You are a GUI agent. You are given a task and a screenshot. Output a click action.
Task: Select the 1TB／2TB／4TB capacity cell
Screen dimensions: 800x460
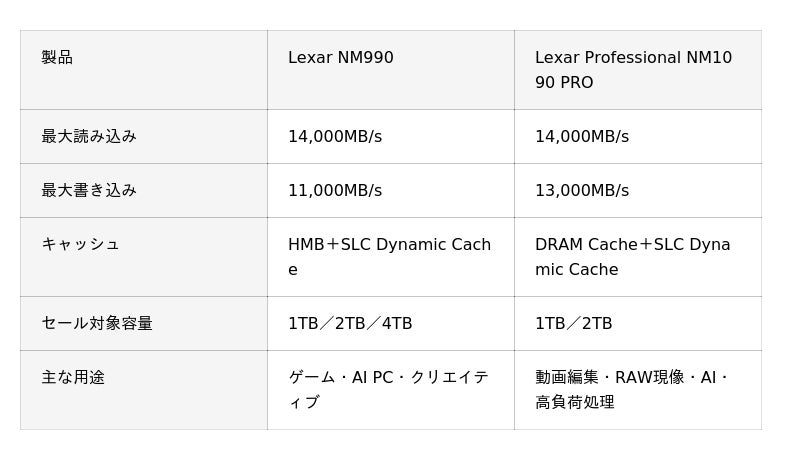[391, 324]
